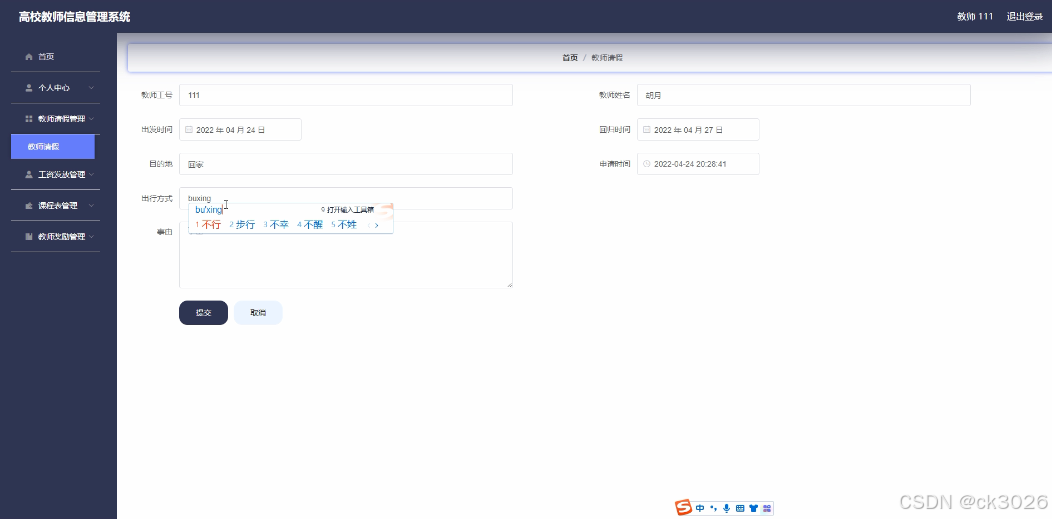Expand the 课程表管理 menu chevron
The width and height of the screenshot is (1052, 519).
point(91,206)
